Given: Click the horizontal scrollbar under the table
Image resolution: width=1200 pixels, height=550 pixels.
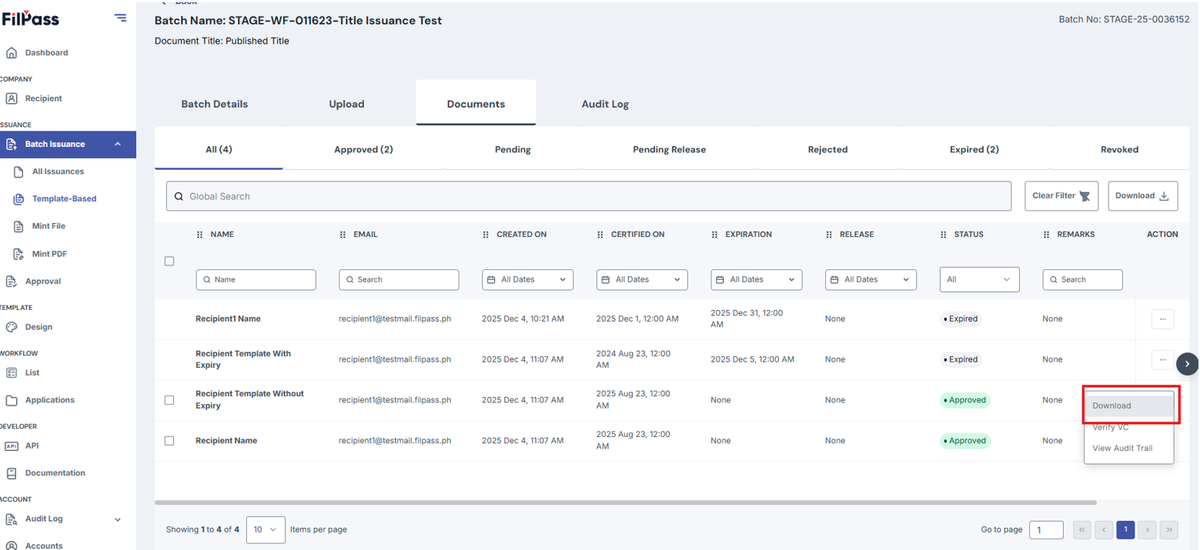Looking at the screenshot, I should coord(625,502).
